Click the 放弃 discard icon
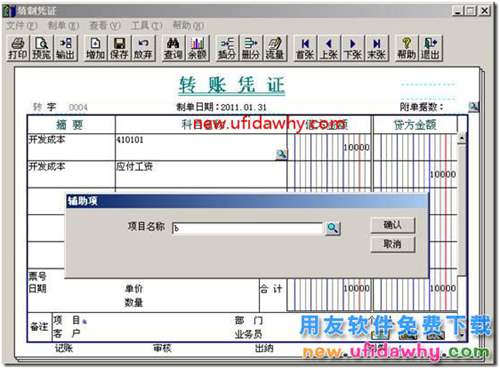This screenshot has width=500, height=369. pyautogui.click(x=143, y=49)
